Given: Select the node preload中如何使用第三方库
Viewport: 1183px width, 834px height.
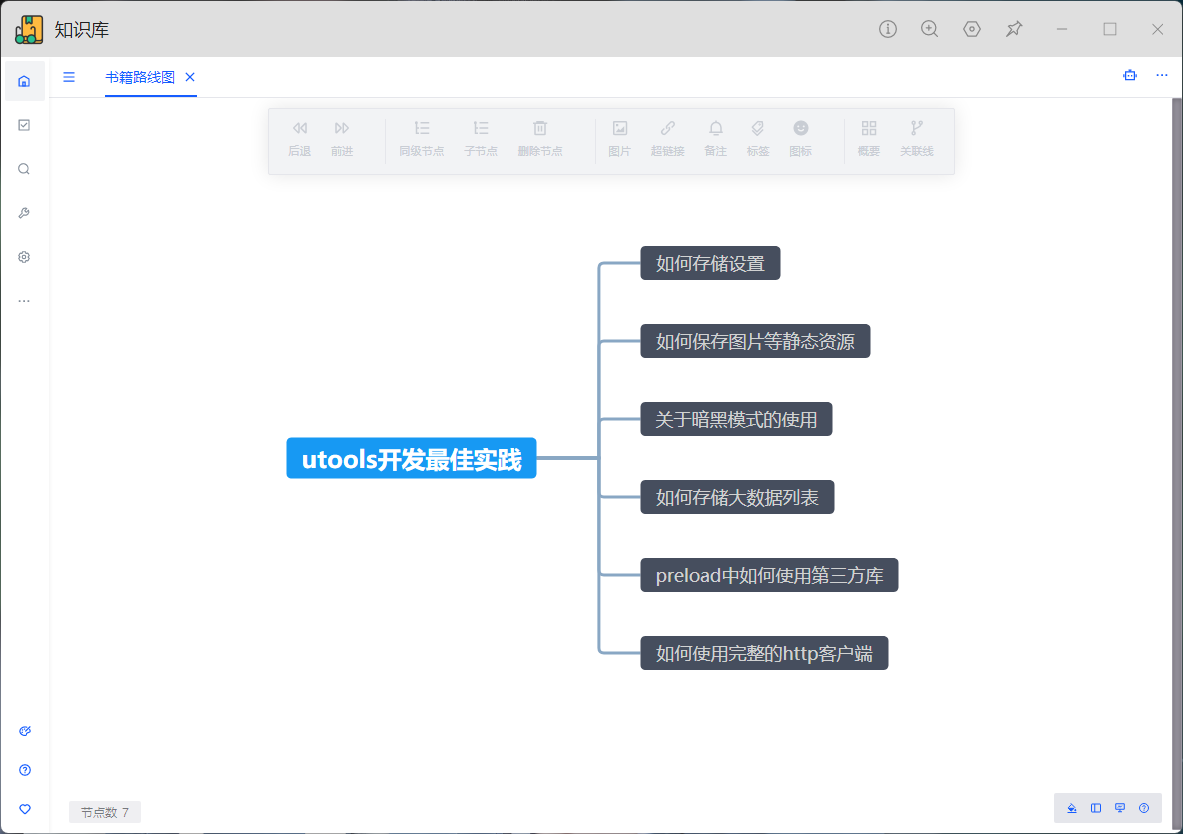Looking at the screenshot, I should coord(770,575).
